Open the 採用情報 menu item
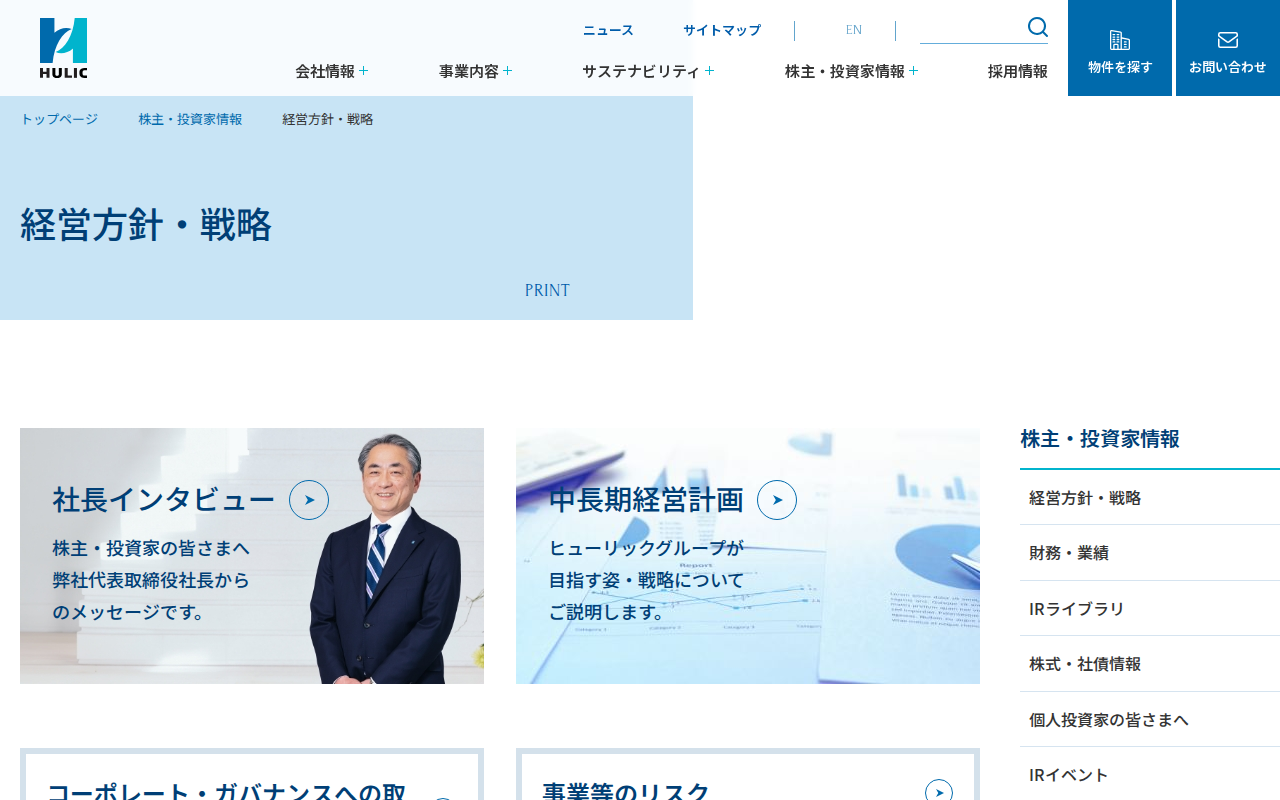The height and width of the screenshot is (800, 1280). tap(1018, 71)
